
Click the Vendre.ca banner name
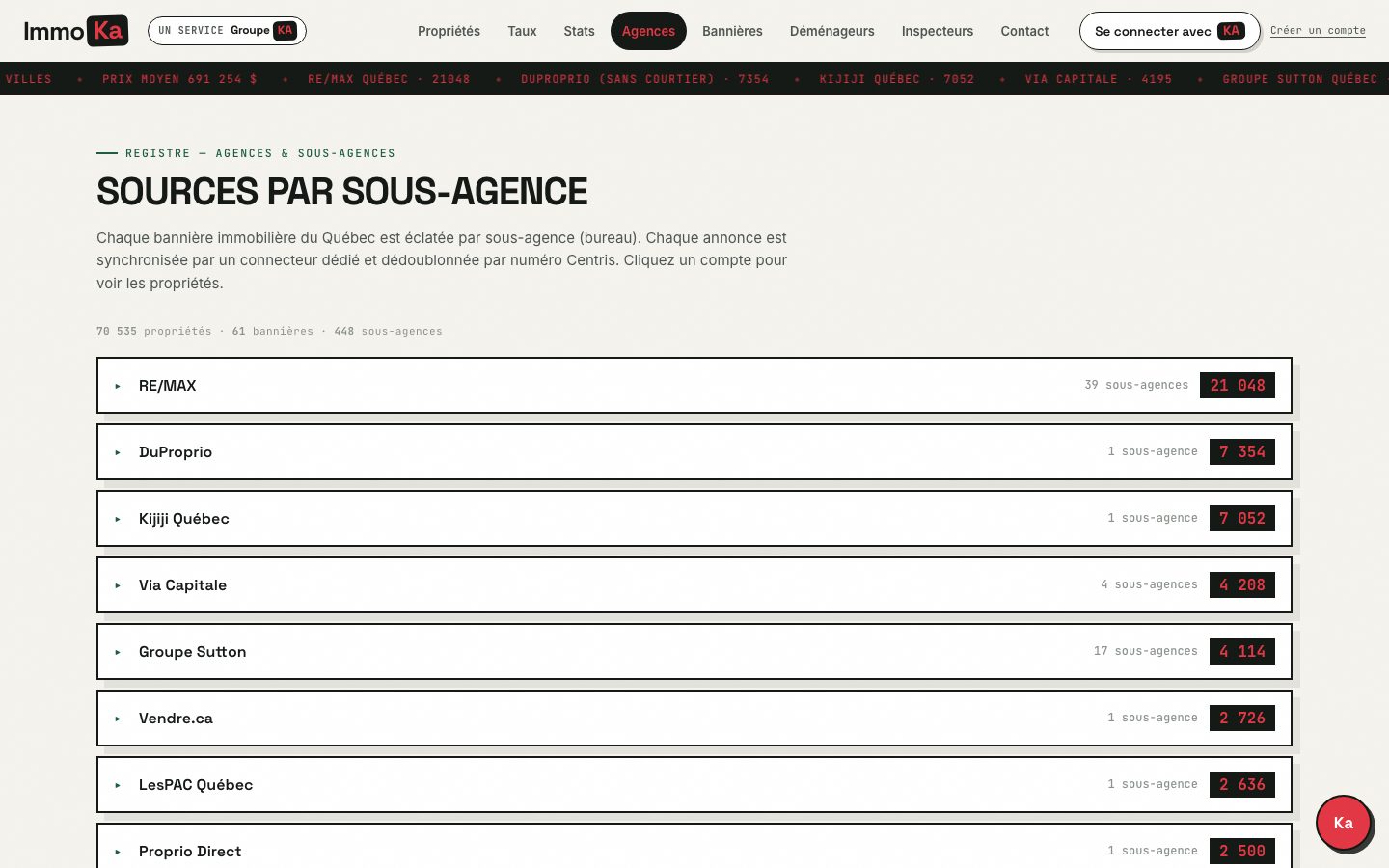click(176, 719)
